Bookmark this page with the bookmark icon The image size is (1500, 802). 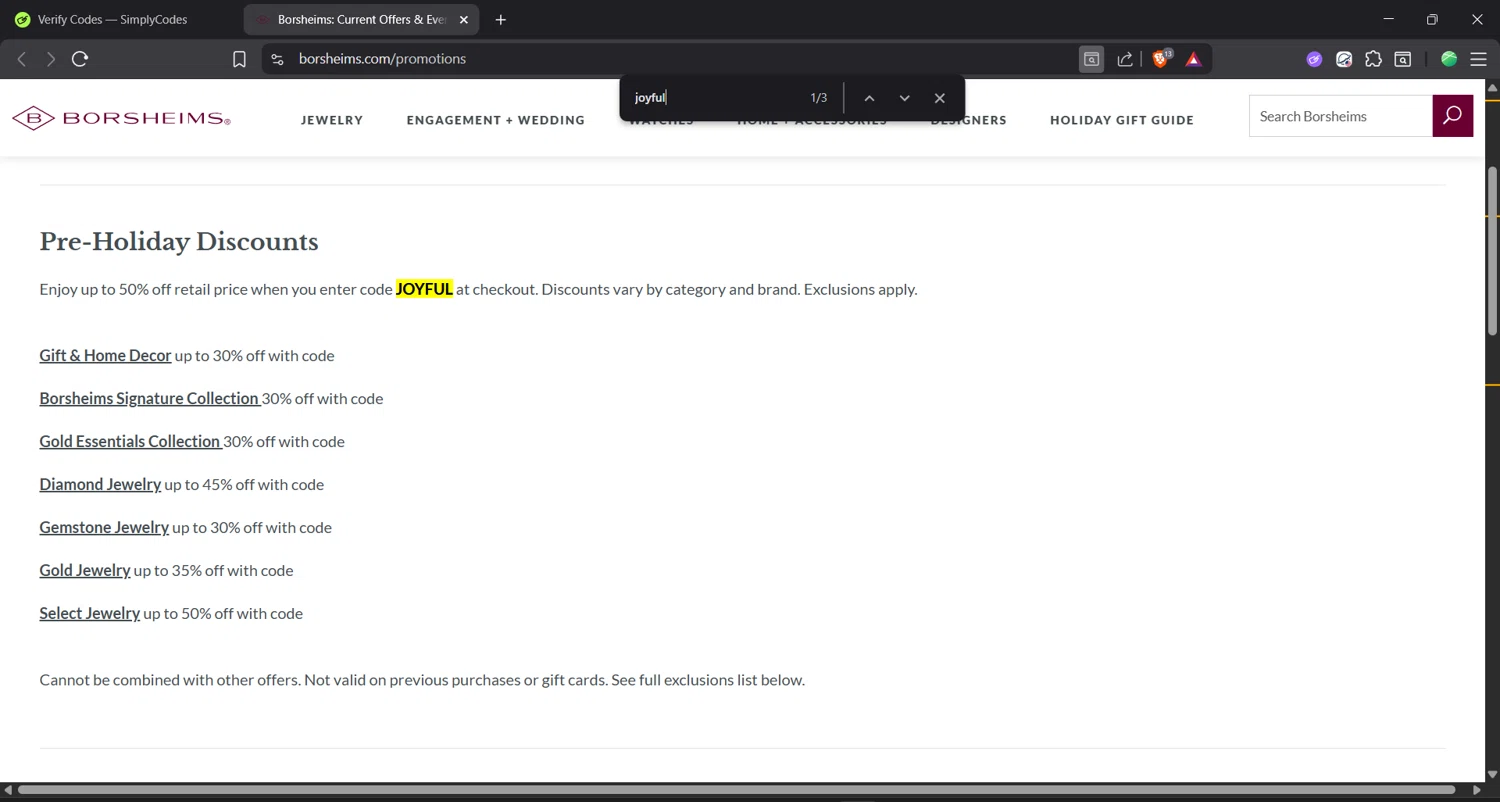click(239, 59)
